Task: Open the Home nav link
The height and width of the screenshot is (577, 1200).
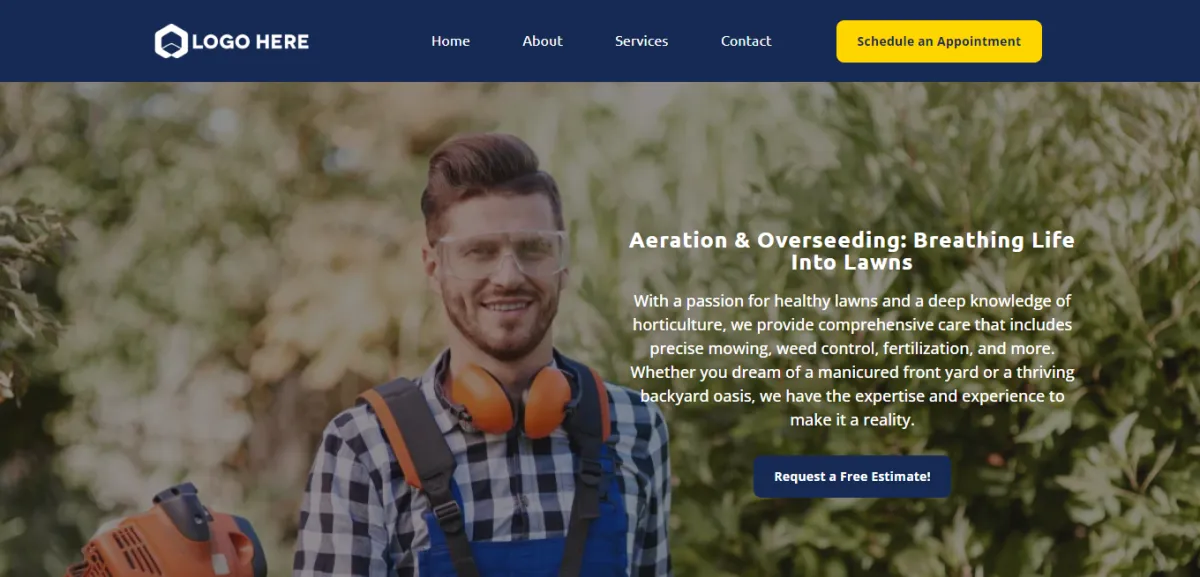Action: (451, 41)
